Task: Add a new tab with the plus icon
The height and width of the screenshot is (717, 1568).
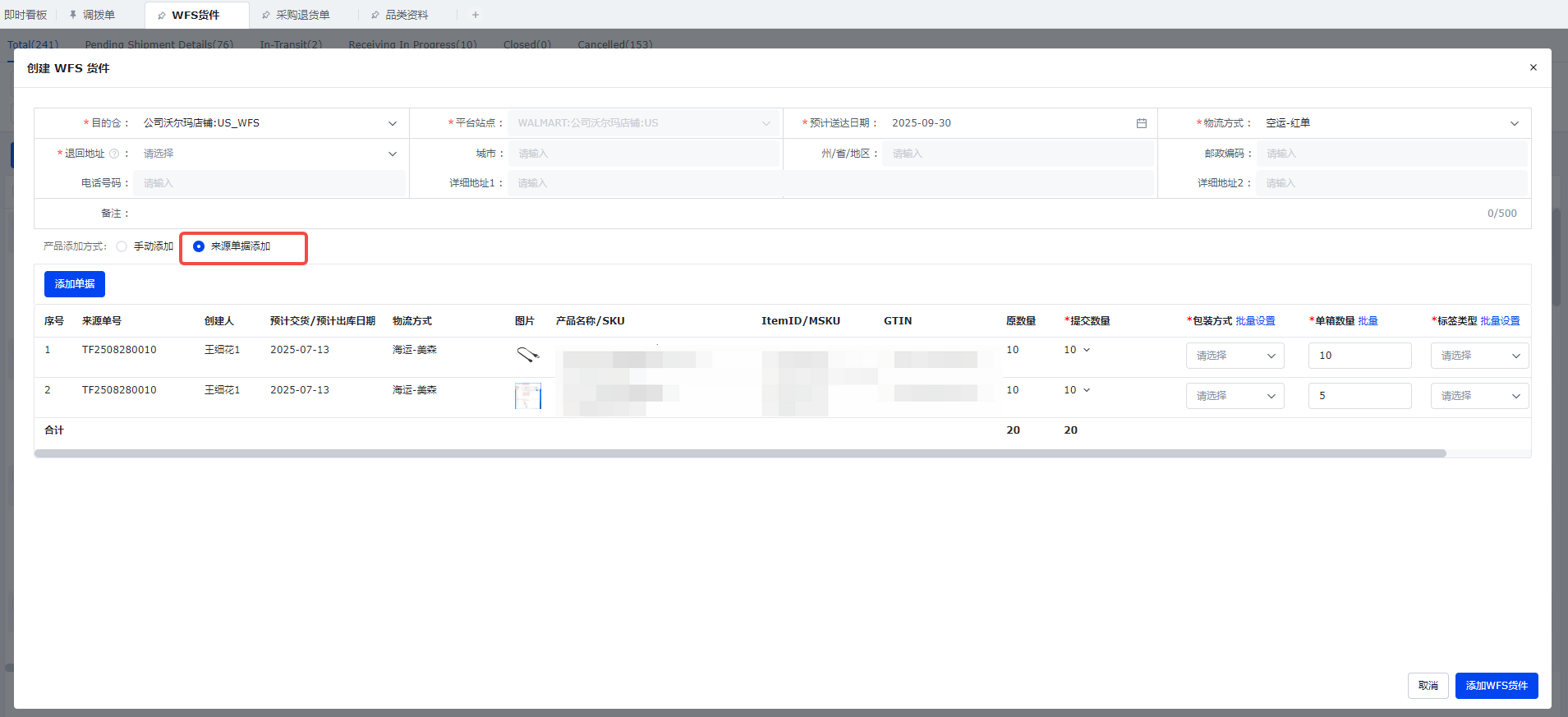Action: click(x=476, y=15)
